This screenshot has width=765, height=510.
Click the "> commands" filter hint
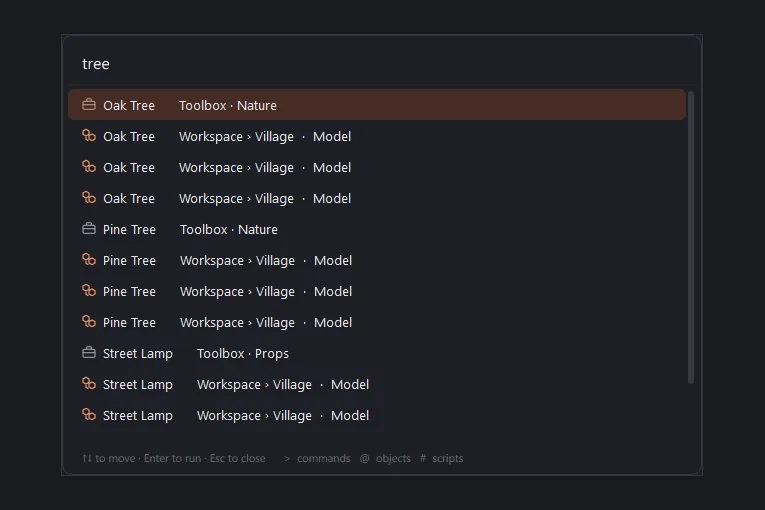tap(317, 458)
